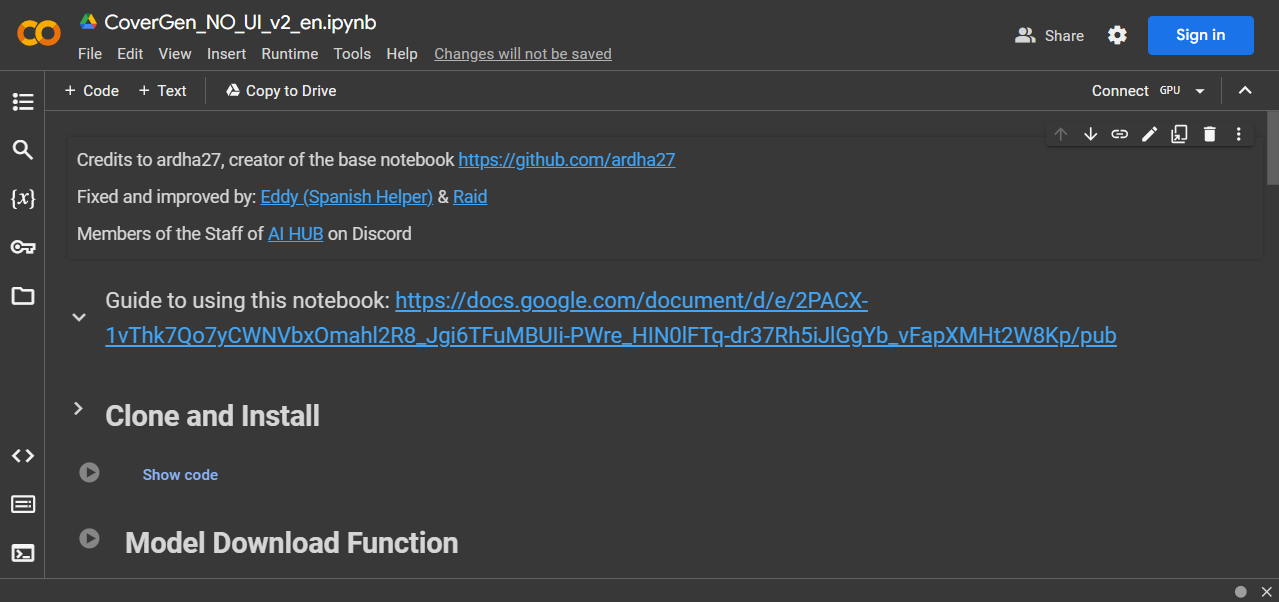
Task: Open the Edit menu
Action: point(130,54)
